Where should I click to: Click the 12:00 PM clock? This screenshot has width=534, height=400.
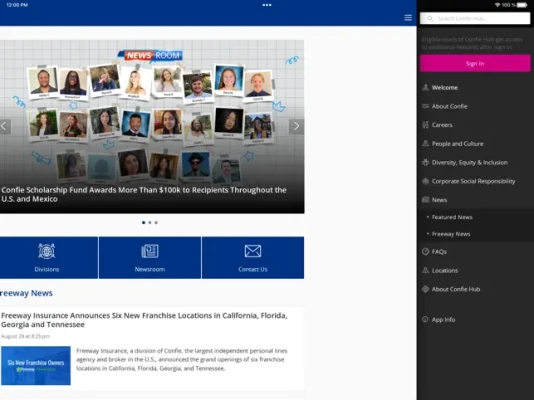point(17,5)
